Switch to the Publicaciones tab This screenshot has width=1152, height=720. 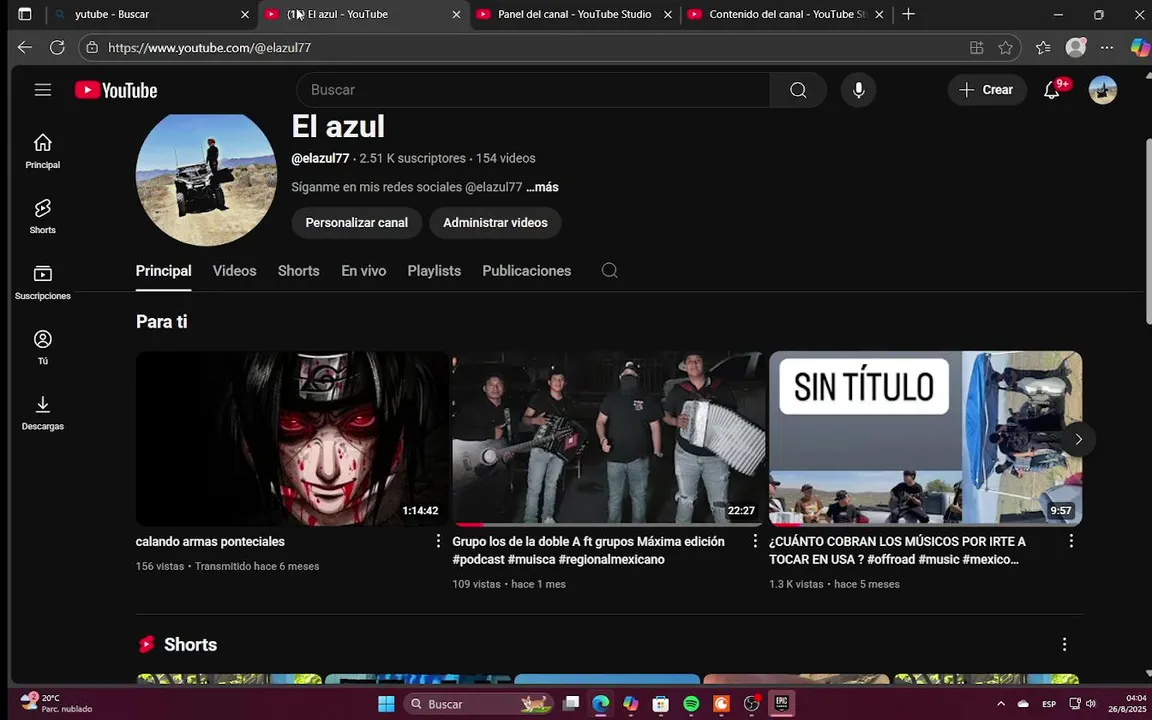pos(526,270)
